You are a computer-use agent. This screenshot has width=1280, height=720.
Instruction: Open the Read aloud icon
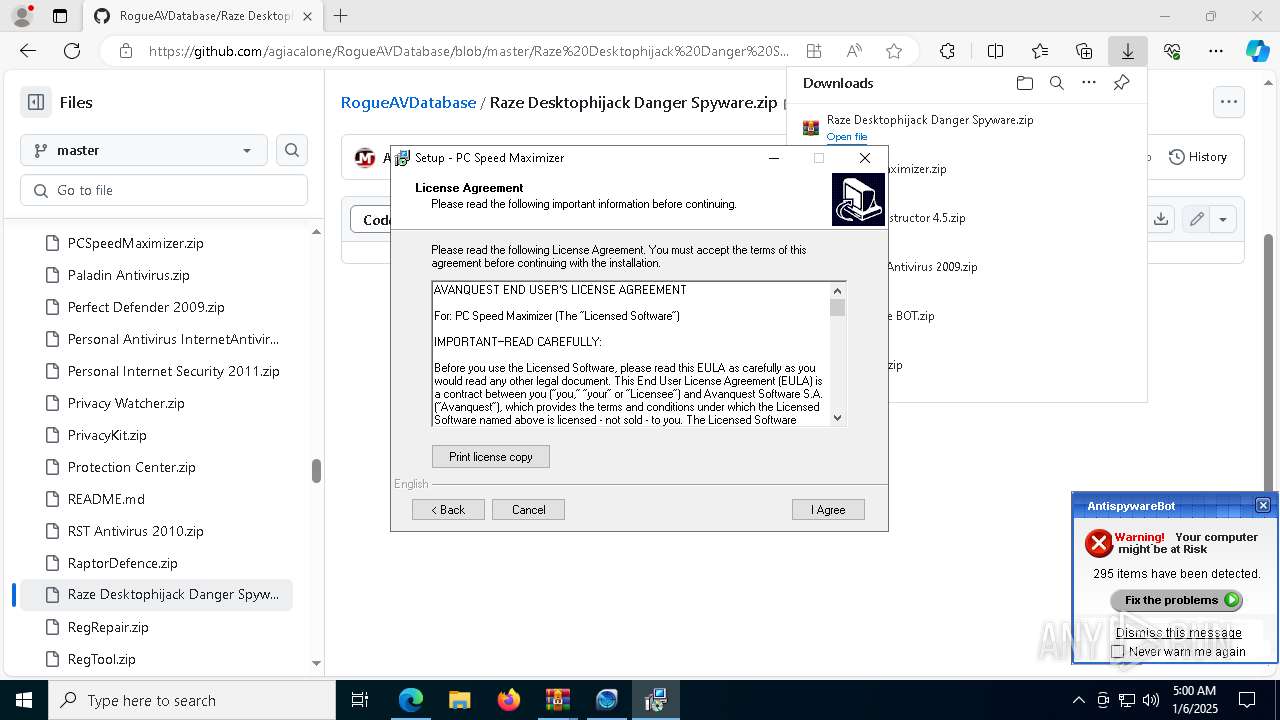click(x=854, y=51)
